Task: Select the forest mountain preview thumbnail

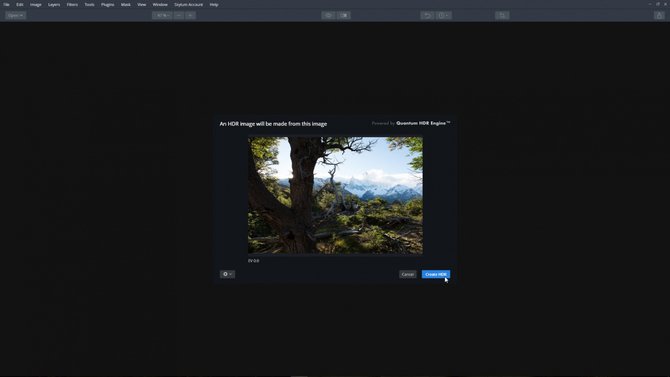Action: tap(335, 195)
